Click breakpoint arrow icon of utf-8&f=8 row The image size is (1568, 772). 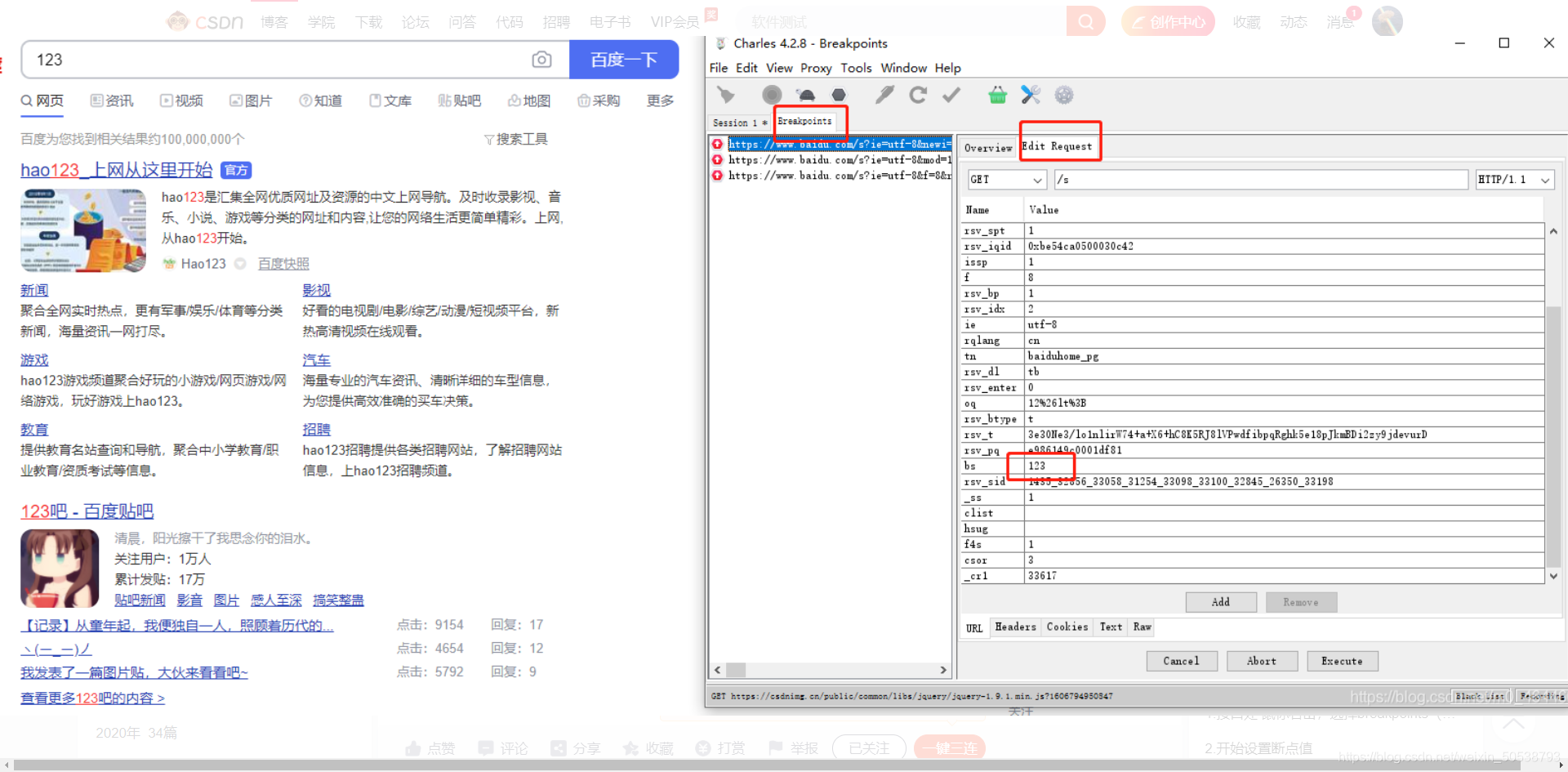pyautogui.click(x=717, y=176)
